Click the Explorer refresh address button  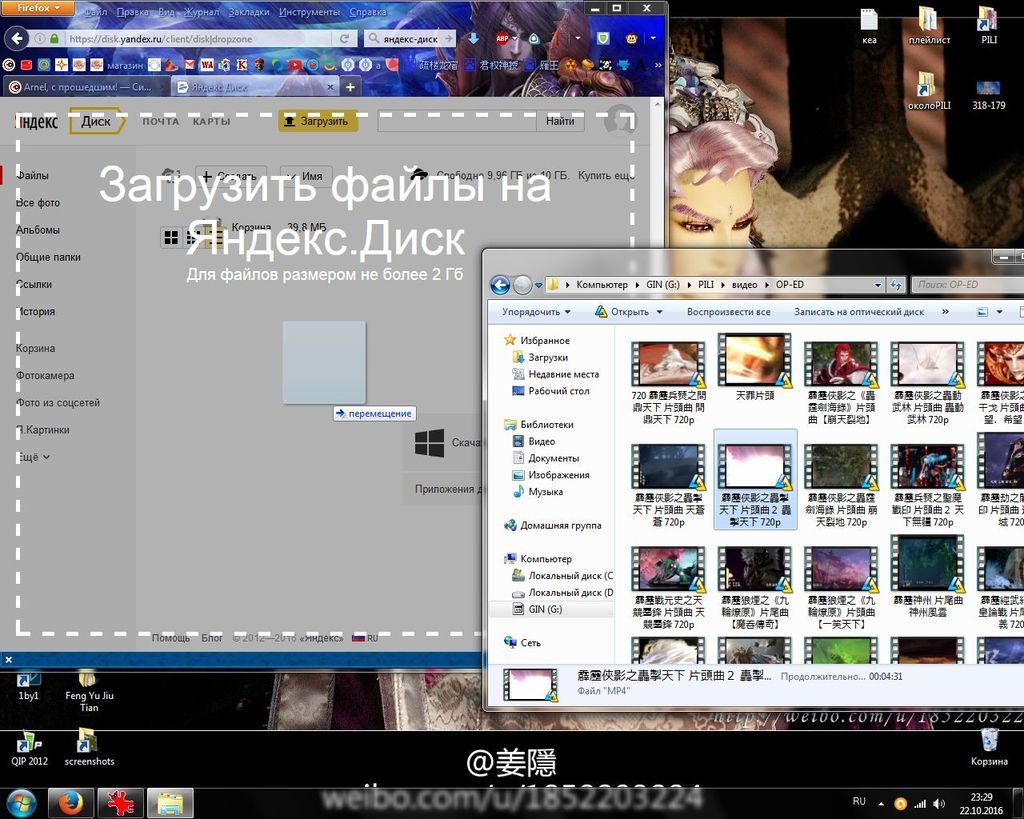click(896, 285)
